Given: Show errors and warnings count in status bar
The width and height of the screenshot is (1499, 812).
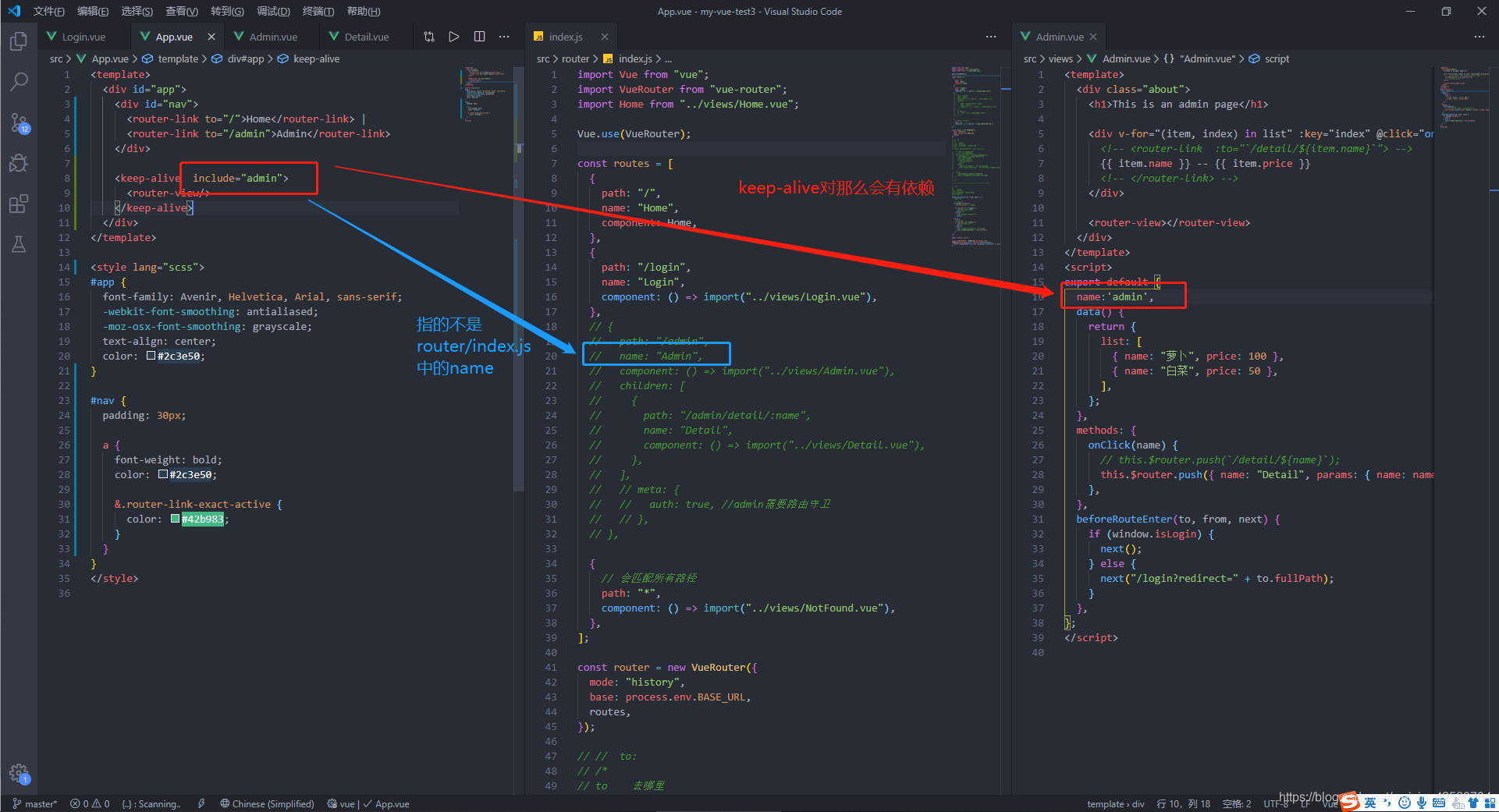Looking at the screenshot, I should [x=90, y=804].
